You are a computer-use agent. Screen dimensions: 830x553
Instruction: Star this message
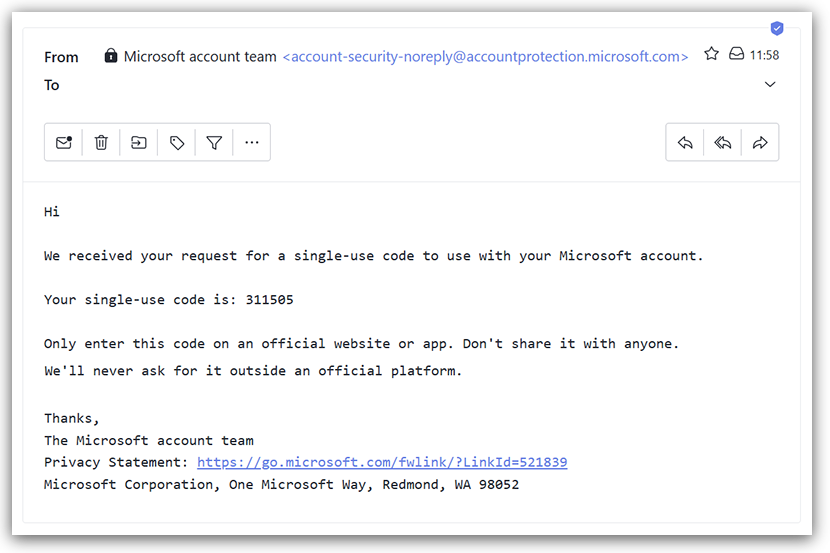[711, 54]
